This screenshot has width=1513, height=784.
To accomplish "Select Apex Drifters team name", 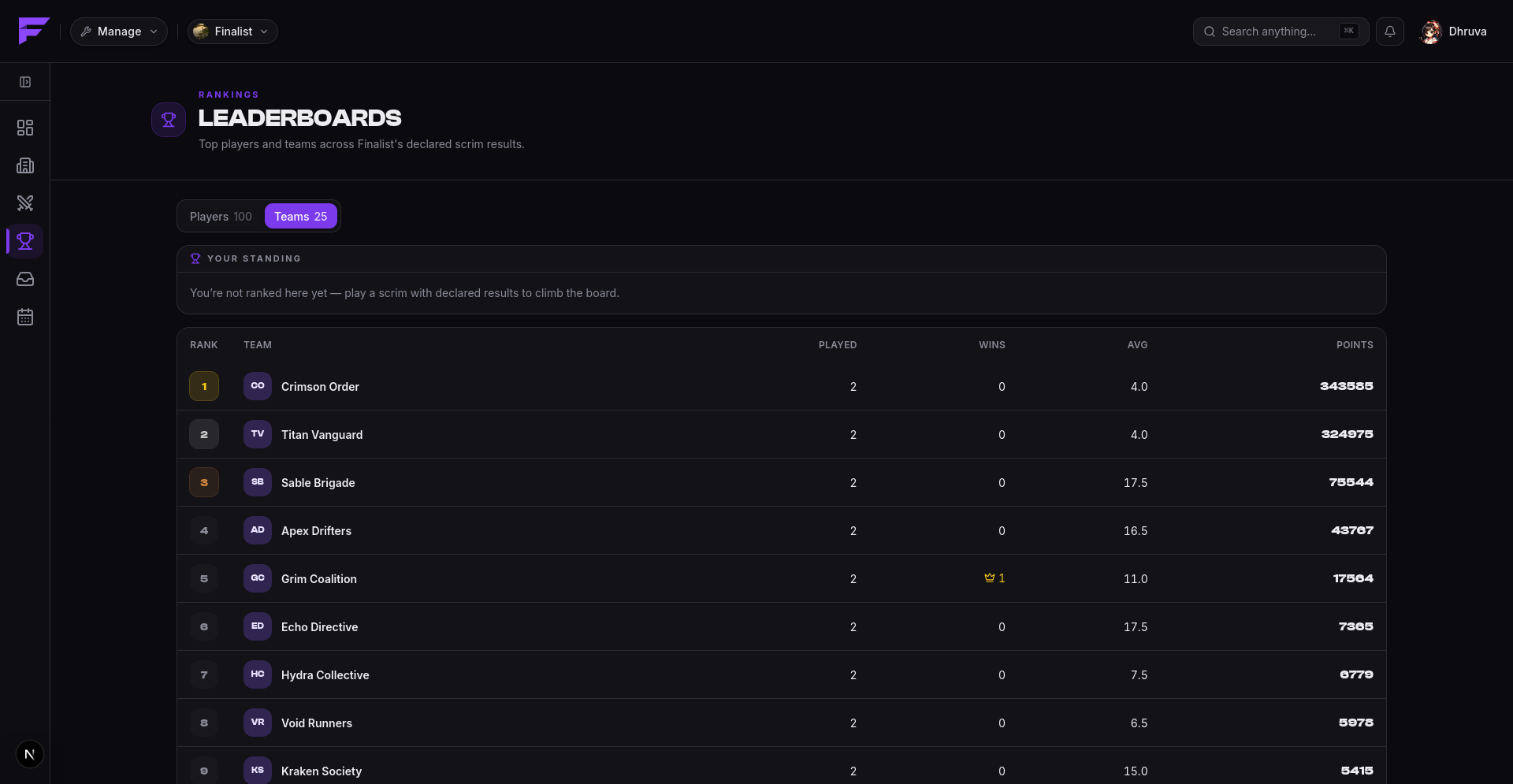I will 317,531.
